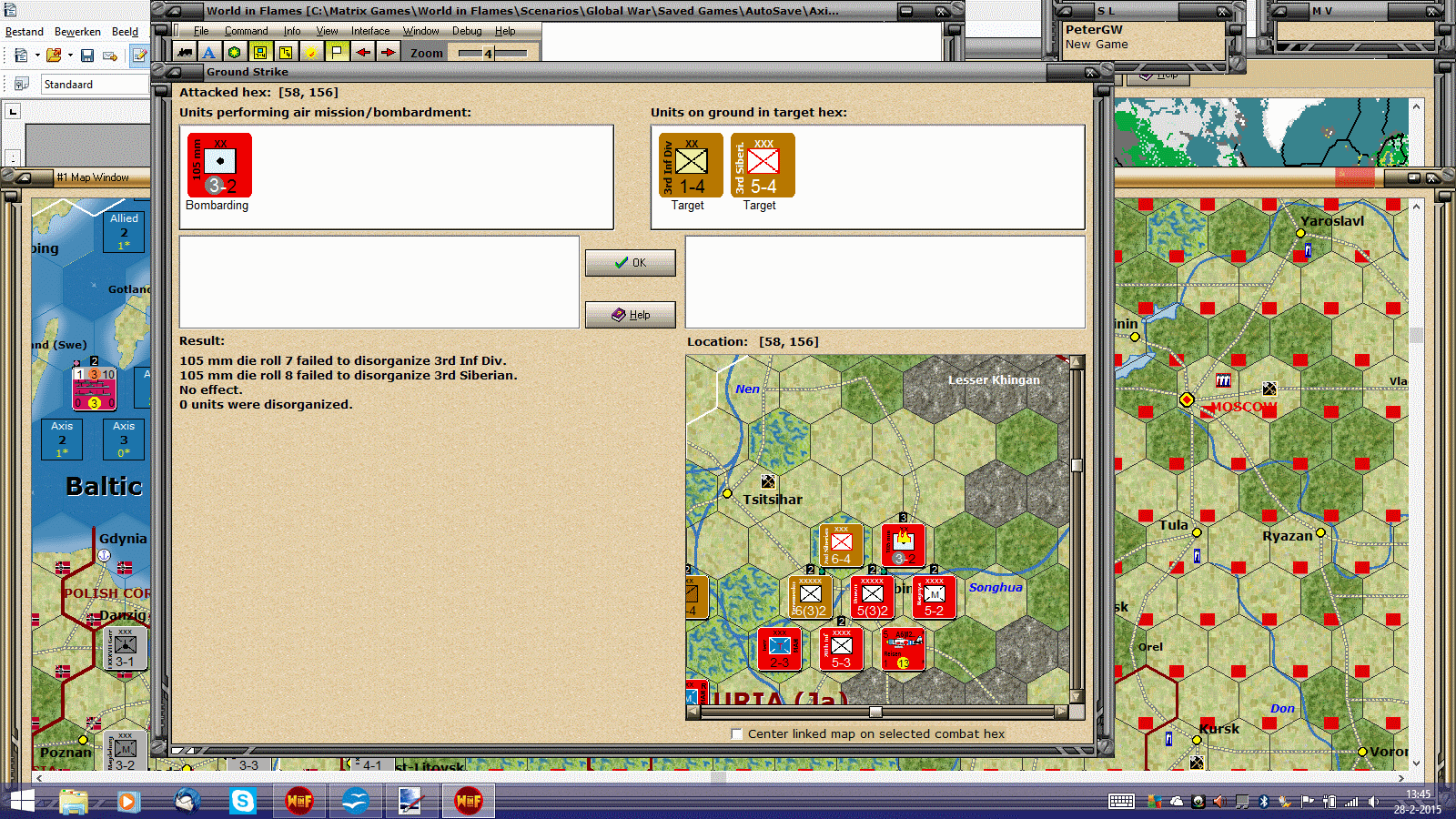1456x819 pixels.
Task: Click the flag toolbar icon
Action: pos(337,53)
